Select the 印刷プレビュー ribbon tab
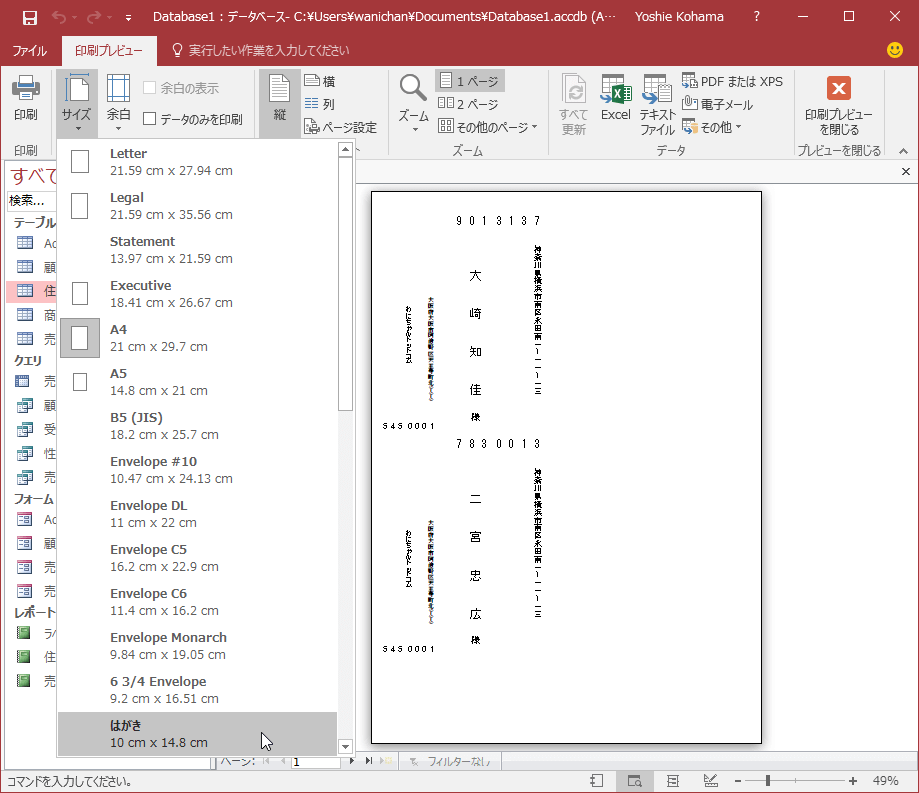 (109, 51)
